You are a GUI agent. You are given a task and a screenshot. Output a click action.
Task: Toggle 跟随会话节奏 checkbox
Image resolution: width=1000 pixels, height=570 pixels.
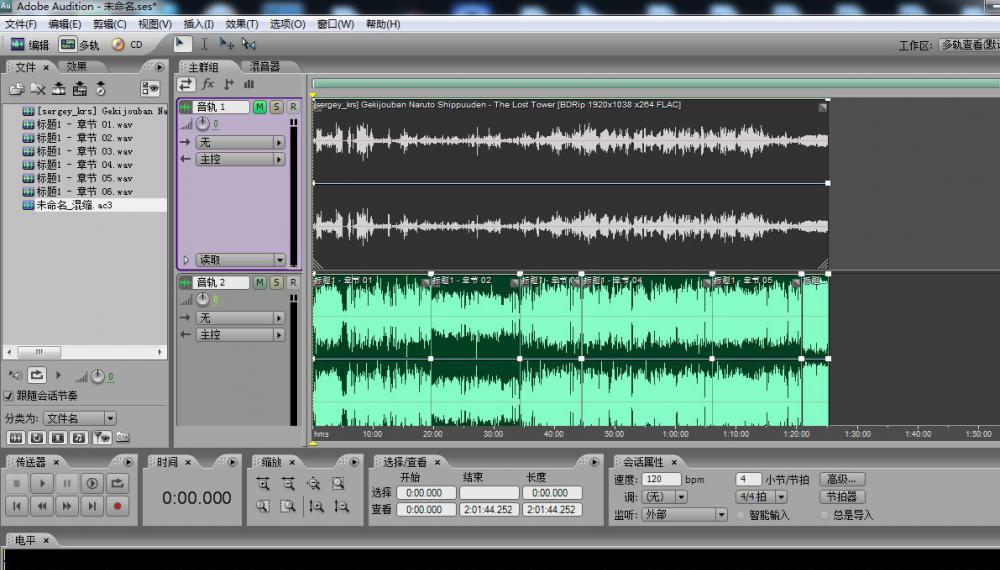point(9,396)
